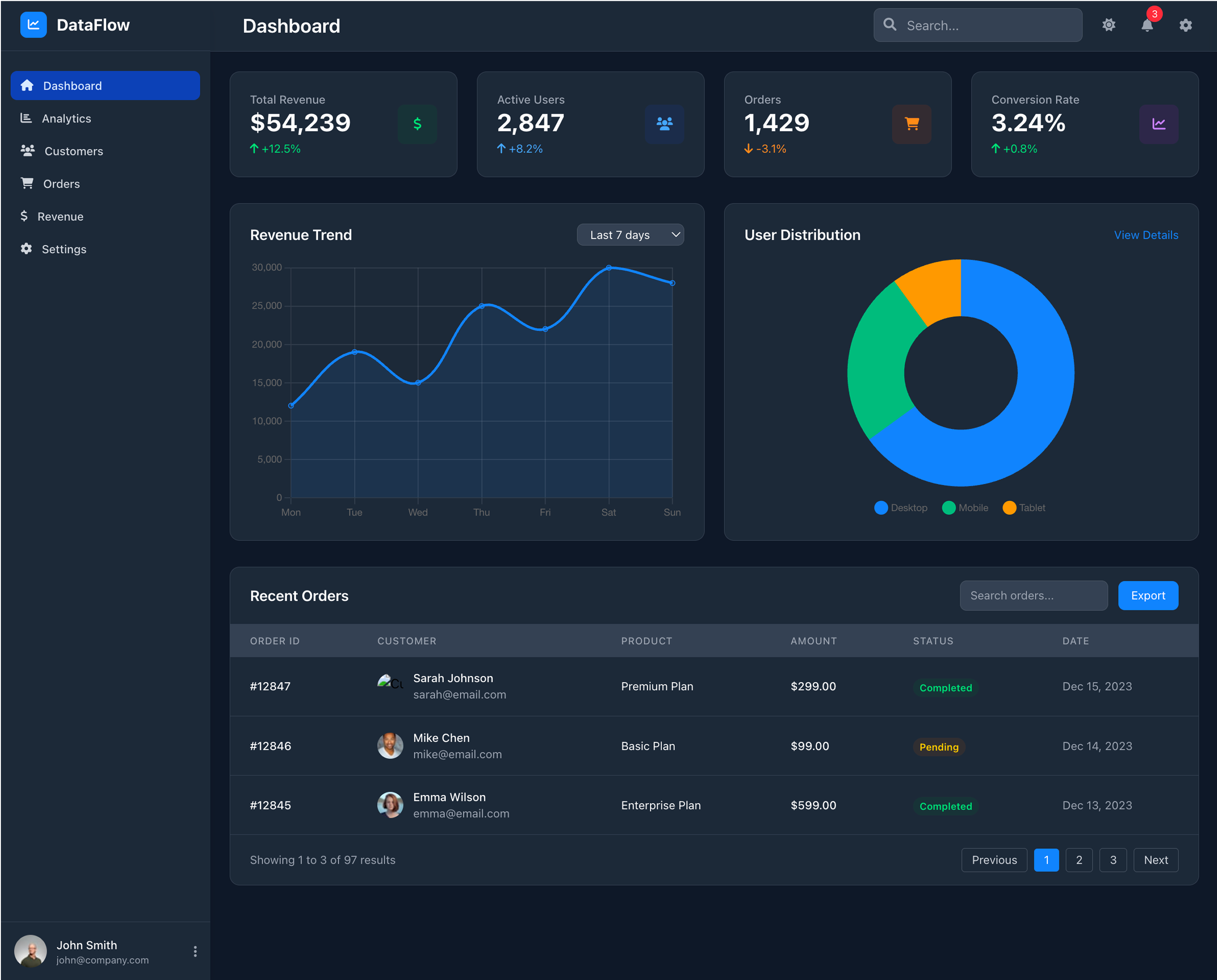The width and height of the screenshot is (1217, 980).
Task: Open Orders from the sidebar cart icon
Action: point(26,183)
